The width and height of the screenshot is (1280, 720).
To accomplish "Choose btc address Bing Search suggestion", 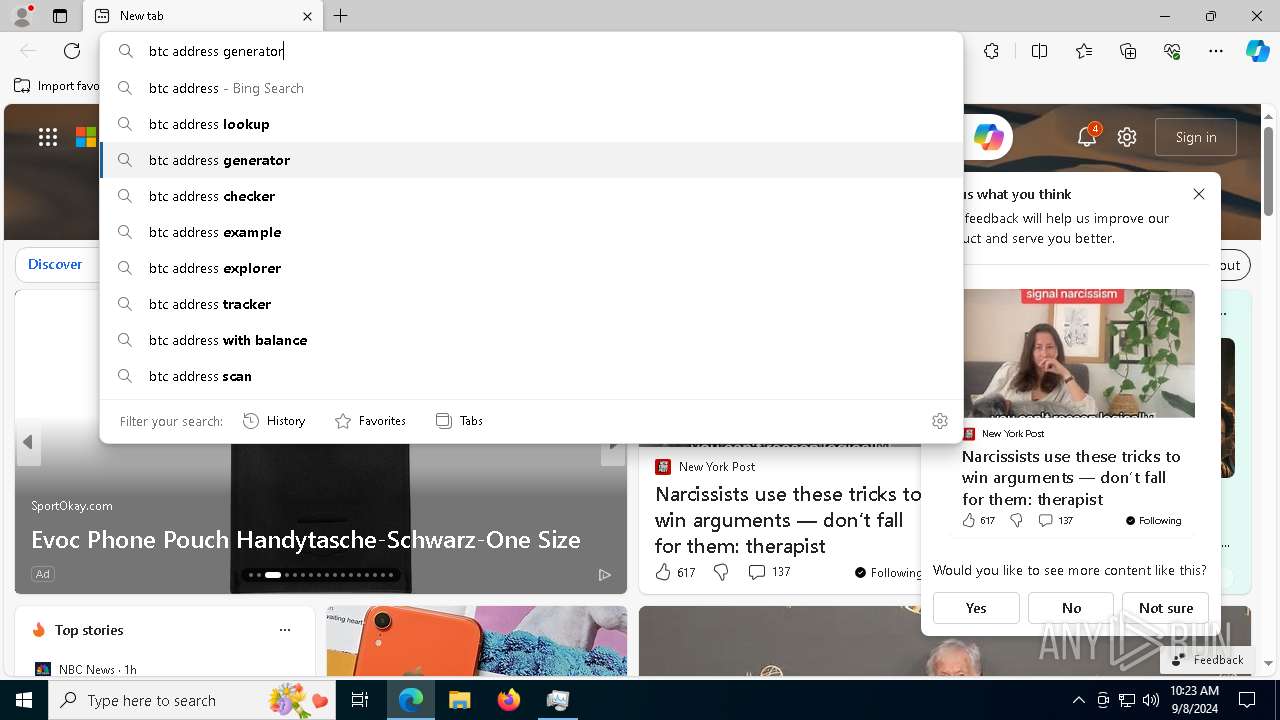I will [531, 88].
